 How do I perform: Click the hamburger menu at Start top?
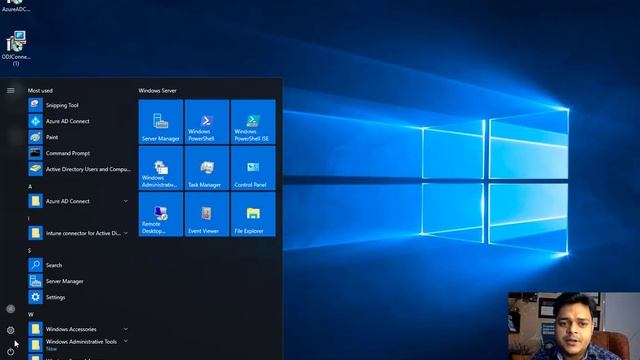[x=11, y=90]
